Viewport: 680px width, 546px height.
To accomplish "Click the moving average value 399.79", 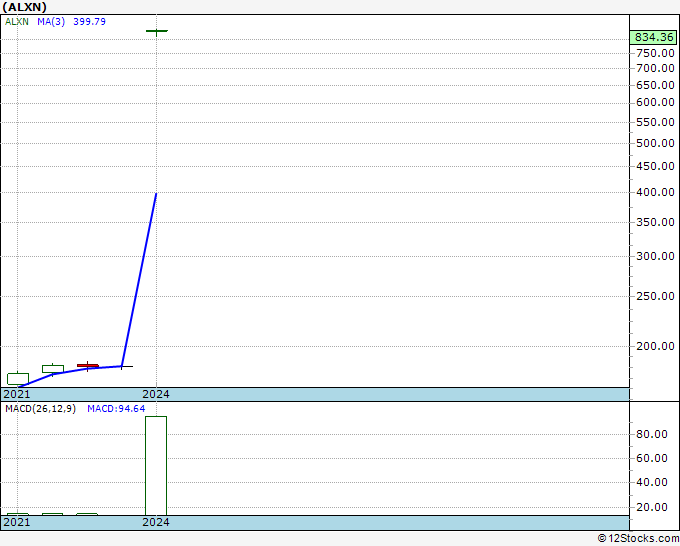I will (89, 22).
